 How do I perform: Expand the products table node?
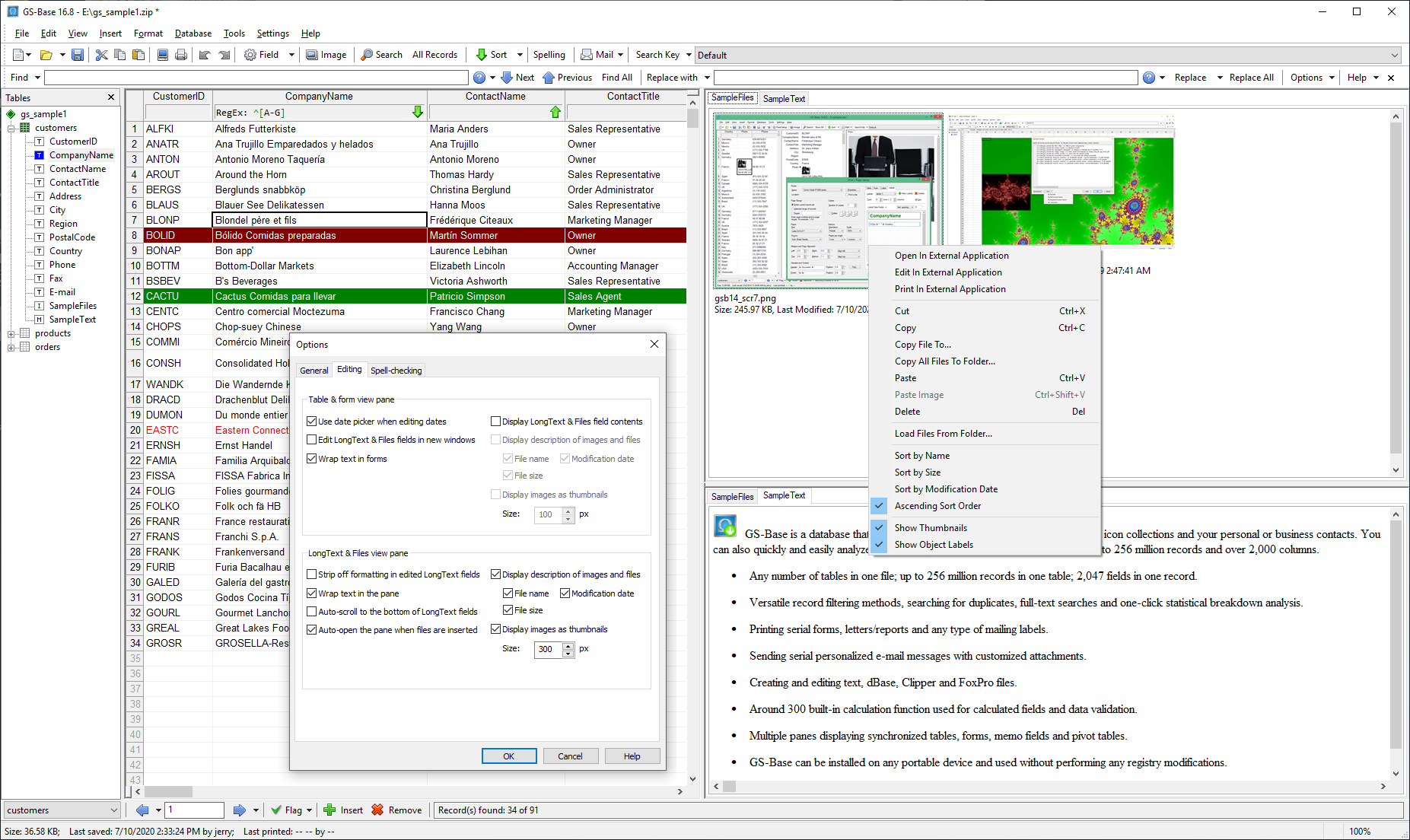pos(11,334)
